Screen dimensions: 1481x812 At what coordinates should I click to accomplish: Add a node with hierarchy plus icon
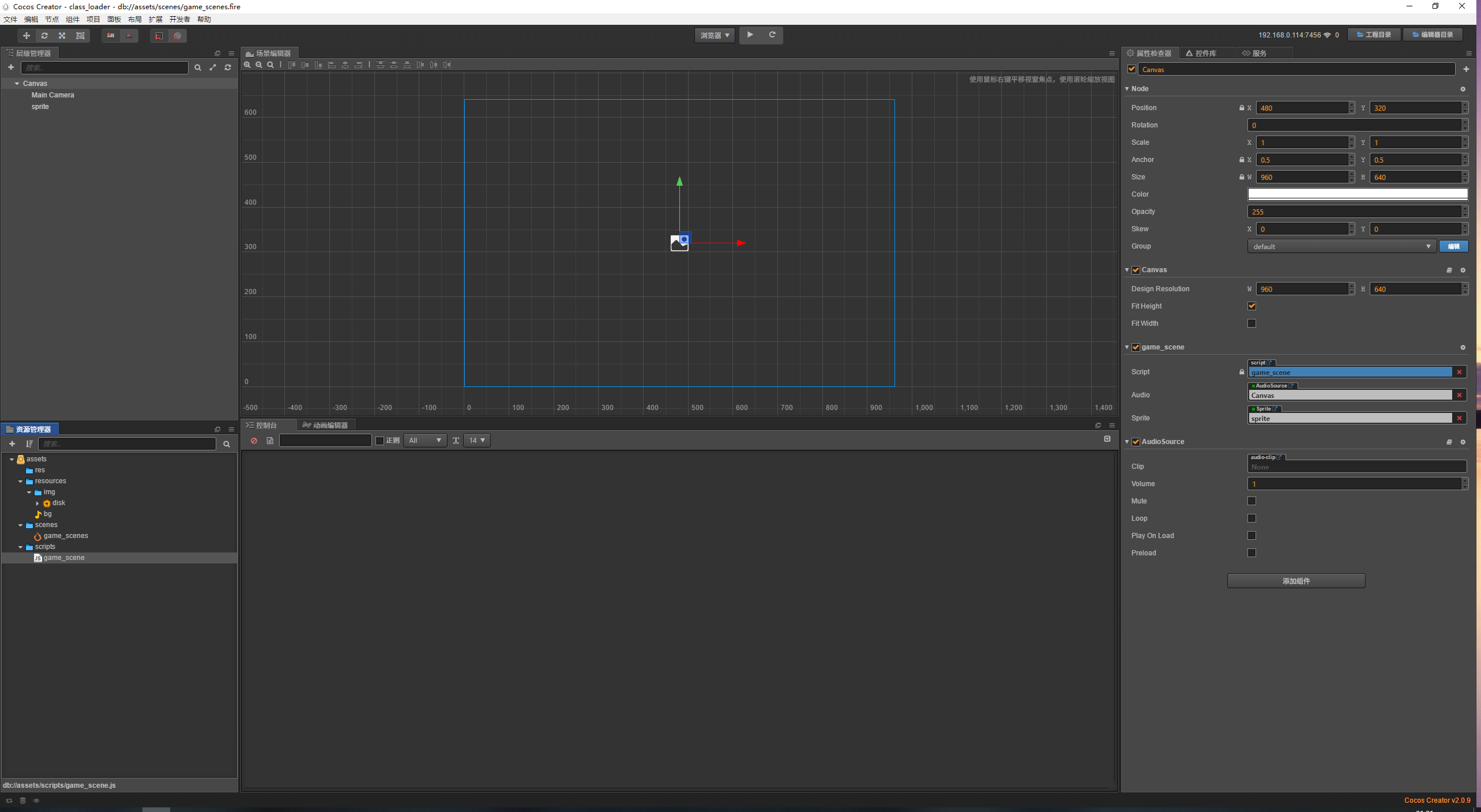pyautogui.click(x=11, y=67)
